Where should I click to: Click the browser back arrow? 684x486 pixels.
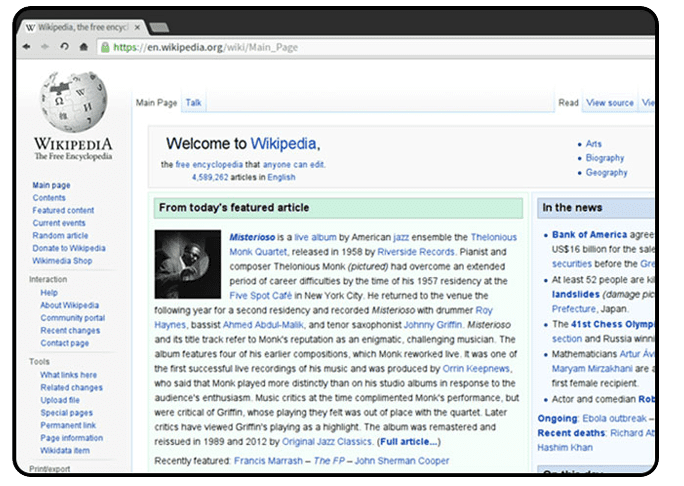(27, 46)
